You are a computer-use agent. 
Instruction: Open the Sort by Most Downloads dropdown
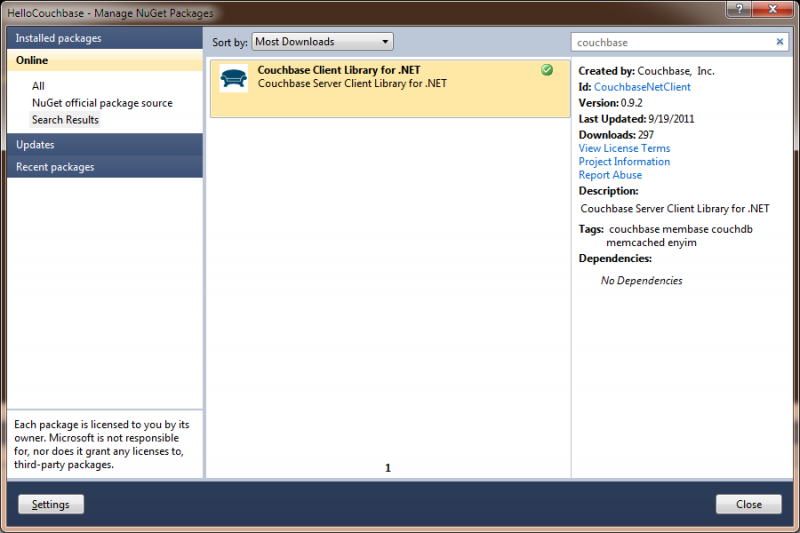(x=322, y=42)
